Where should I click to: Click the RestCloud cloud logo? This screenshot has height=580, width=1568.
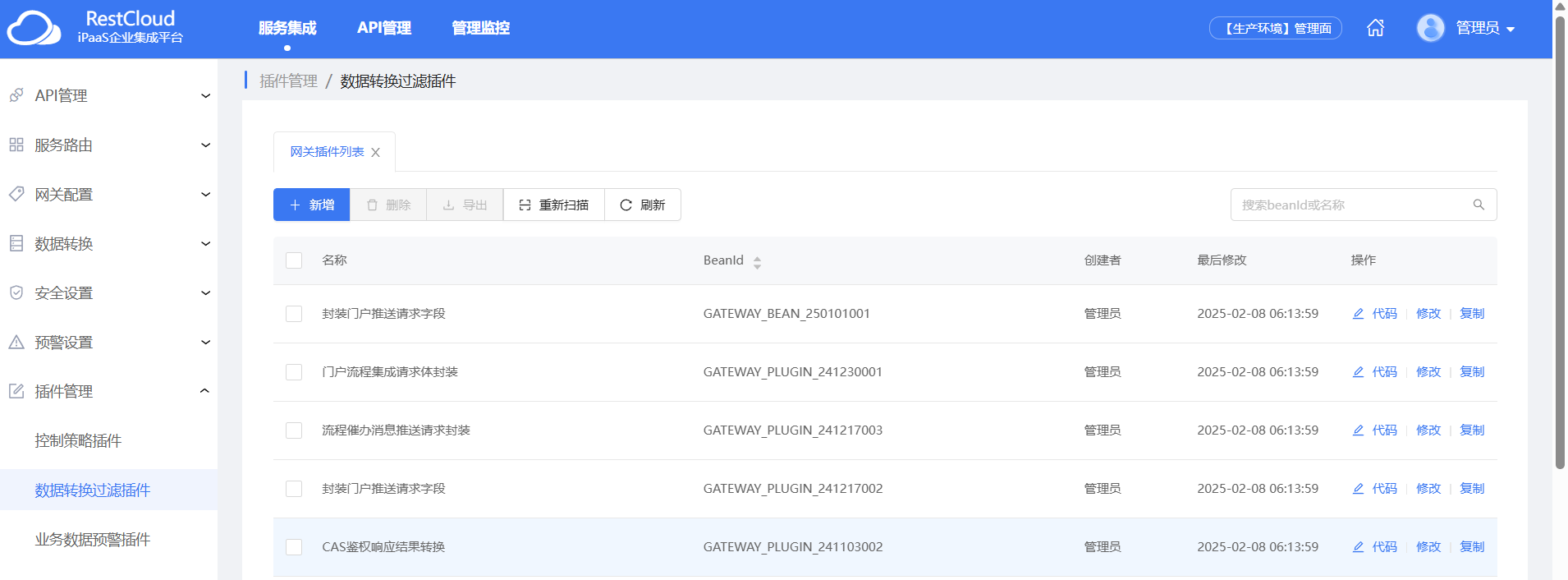[x=34, y=28]
